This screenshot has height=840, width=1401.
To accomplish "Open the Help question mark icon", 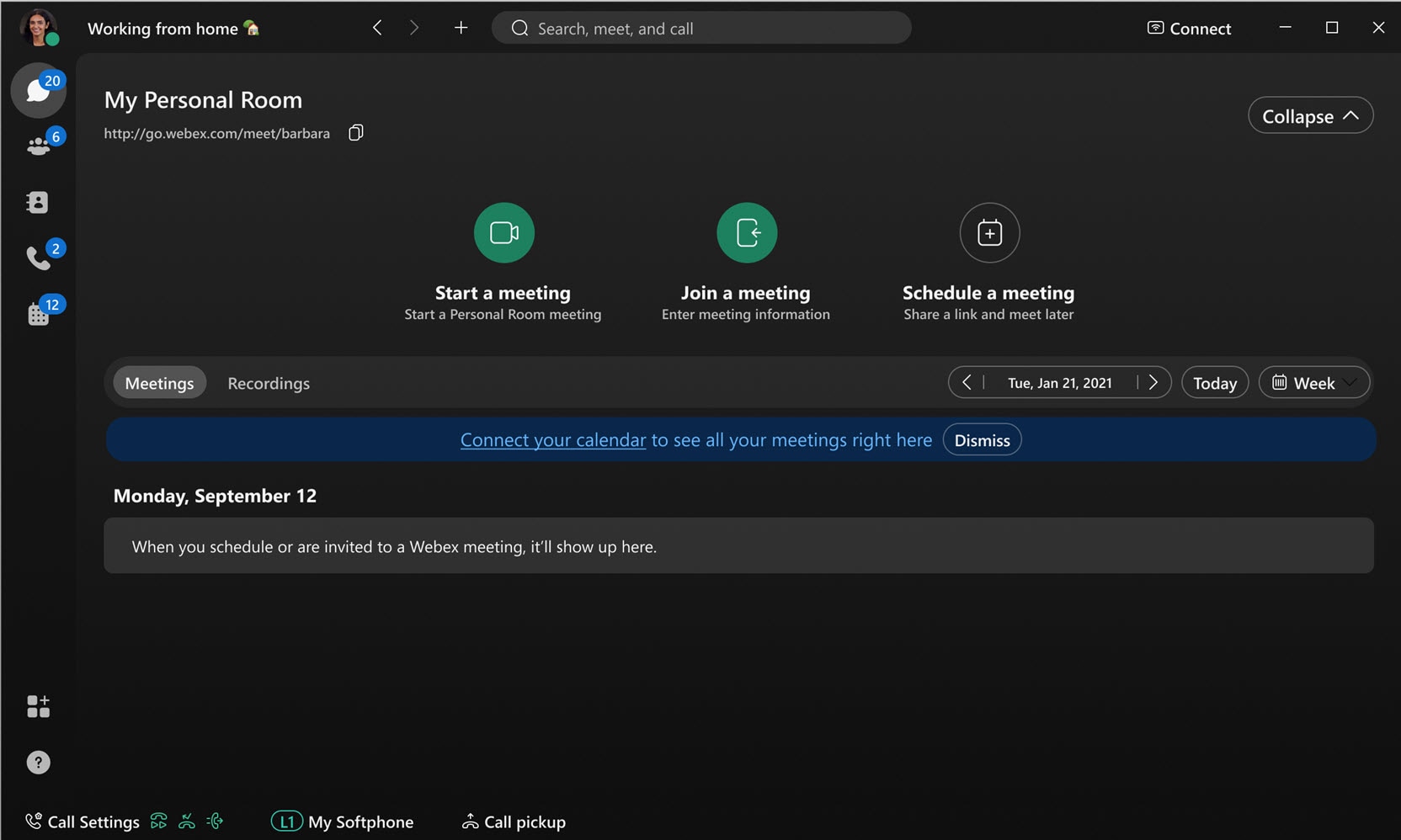I will point(38,763).
